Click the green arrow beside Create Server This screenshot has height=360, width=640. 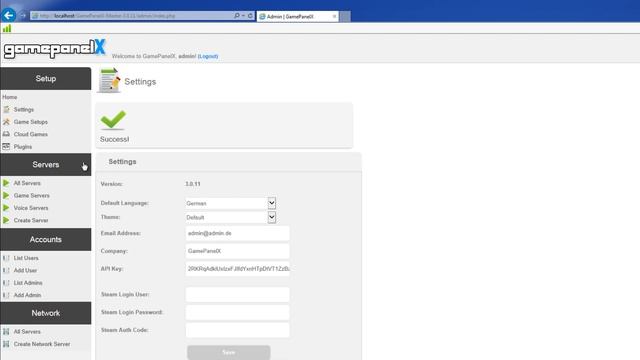click(x=6, y=220)
